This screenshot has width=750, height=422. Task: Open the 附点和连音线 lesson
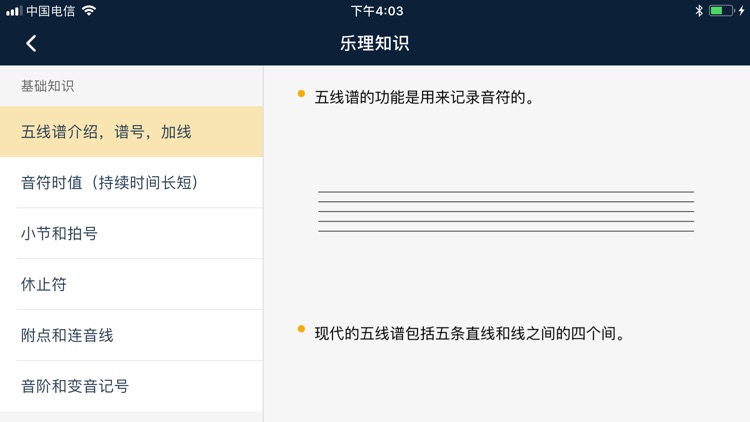tap(132, 335)
